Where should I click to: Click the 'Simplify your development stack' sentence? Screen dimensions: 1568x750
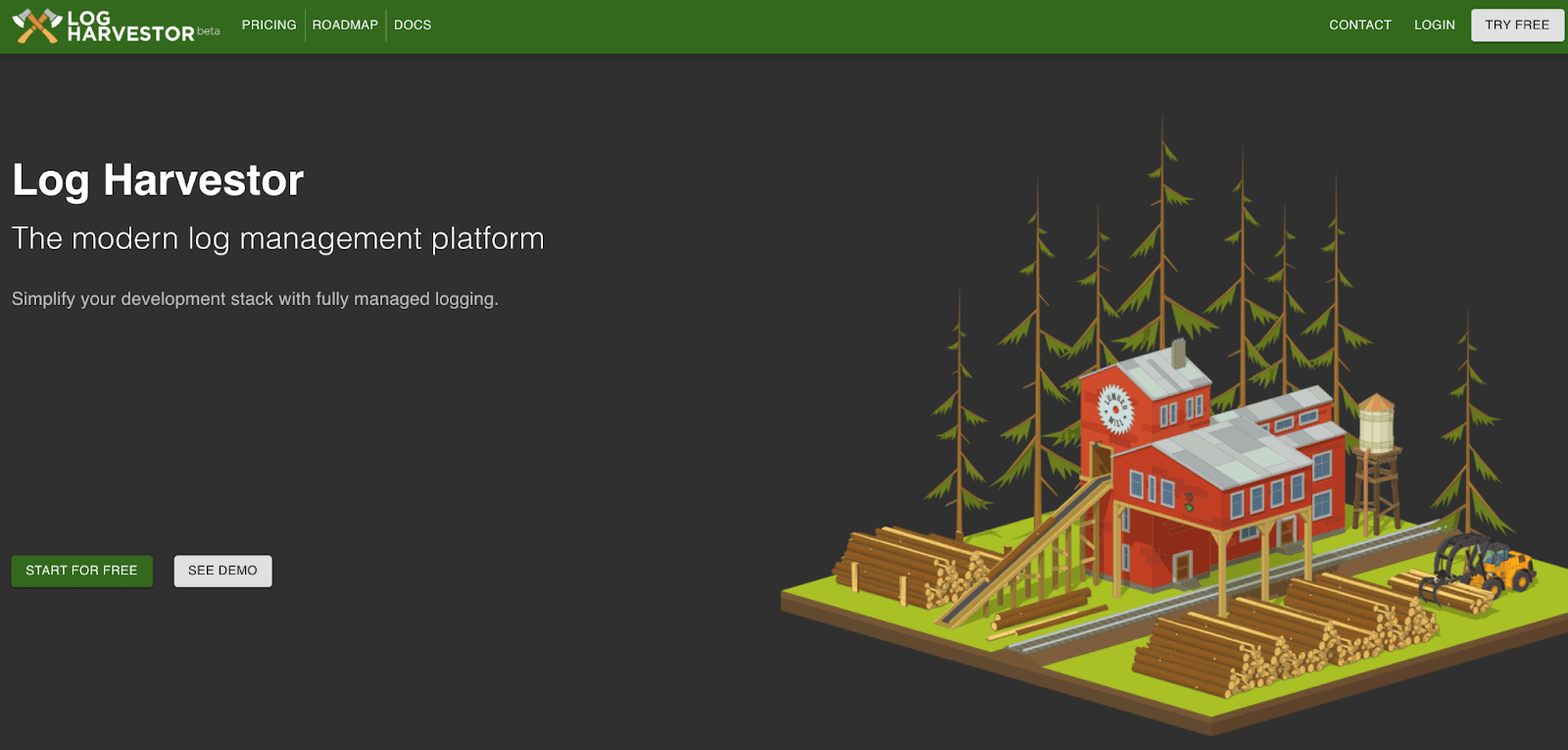[255, 299]
